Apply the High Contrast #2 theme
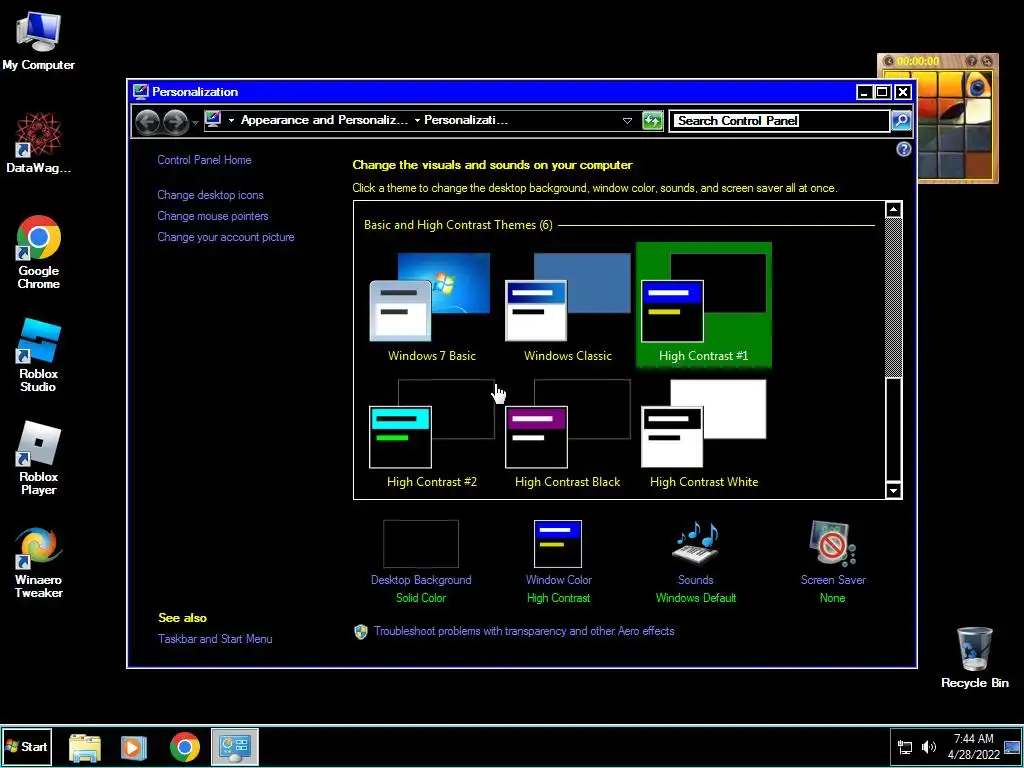Image resolution: width=1024 pixels, height=768 pixels. click(432, 434)
